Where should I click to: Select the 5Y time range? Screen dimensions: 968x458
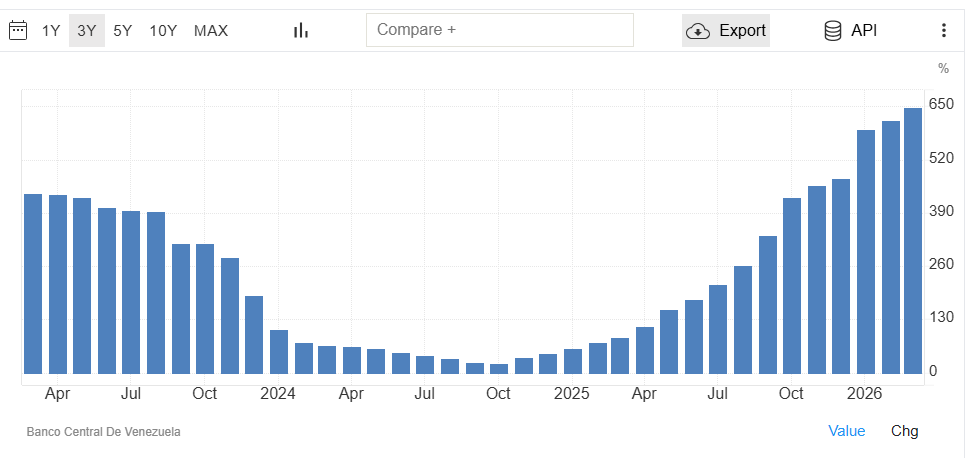(x=122, y=30)
